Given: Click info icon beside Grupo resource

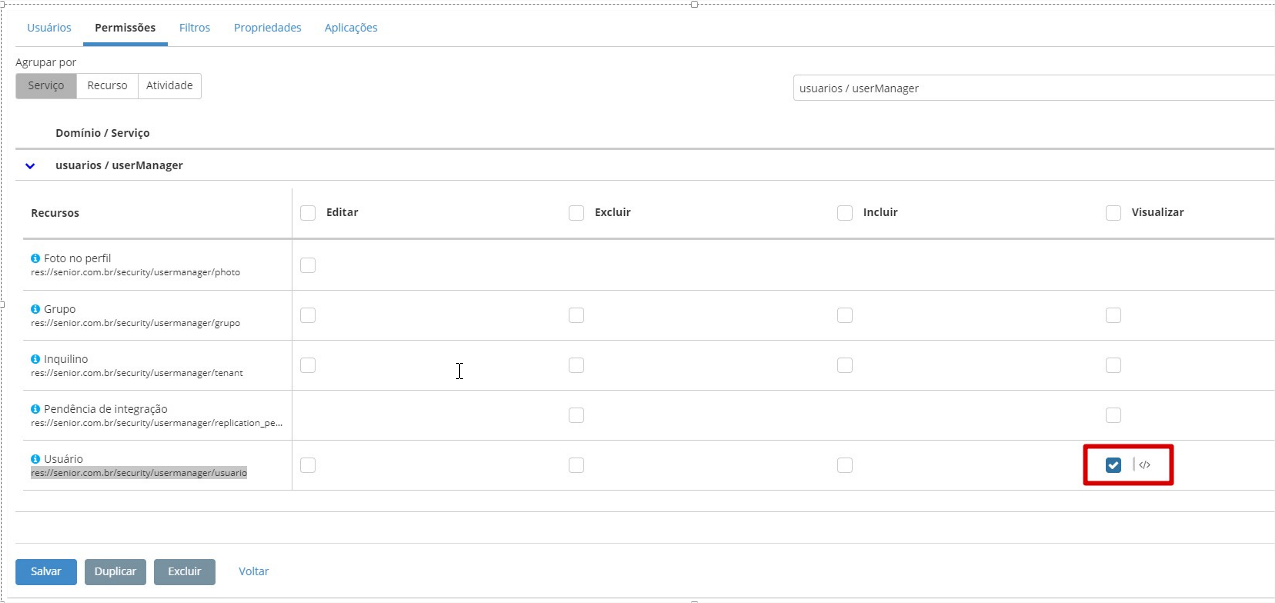Looking at the screenshot, I should pos(36,309).
